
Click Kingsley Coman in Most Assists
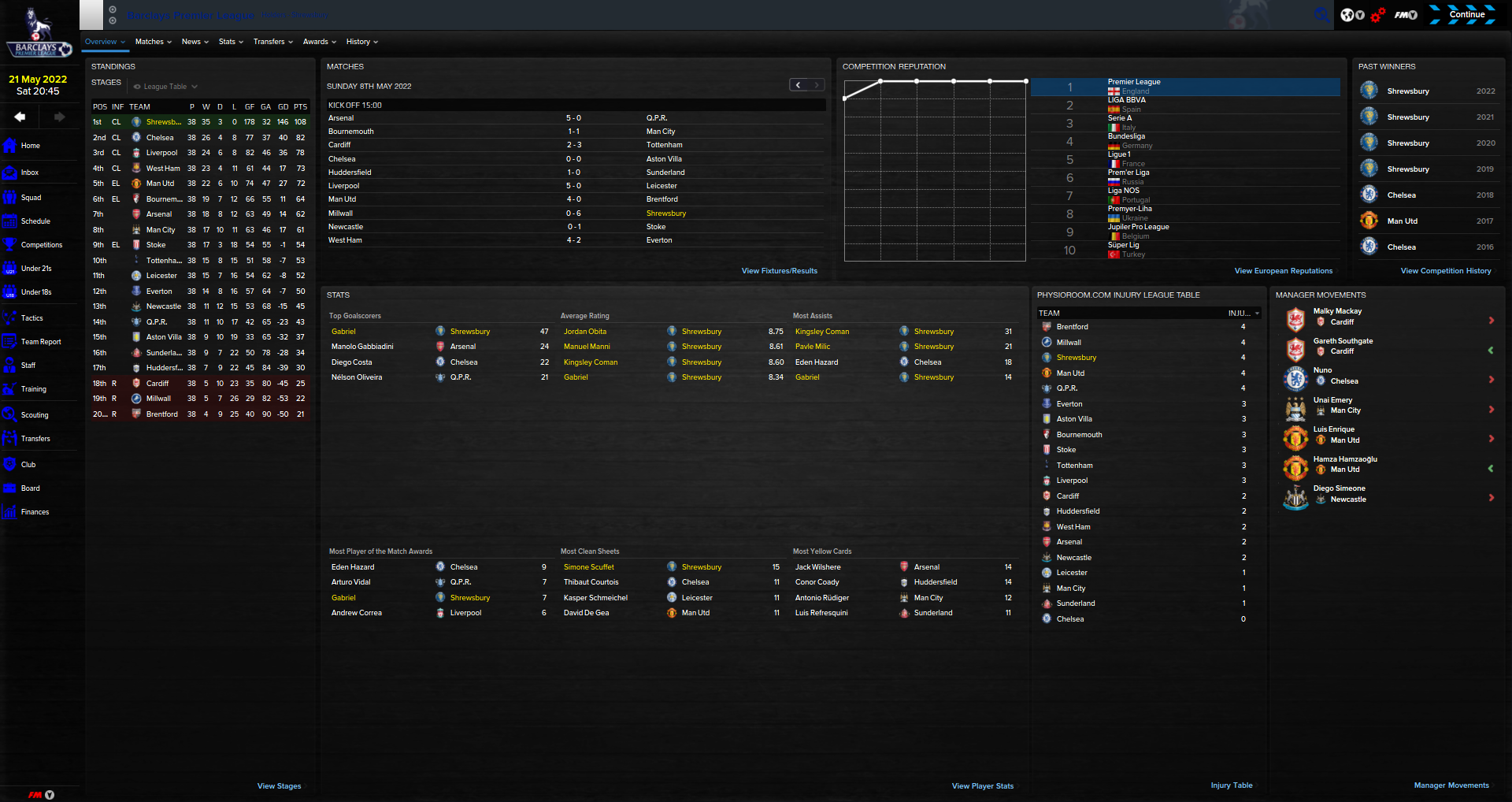(822, 332)
